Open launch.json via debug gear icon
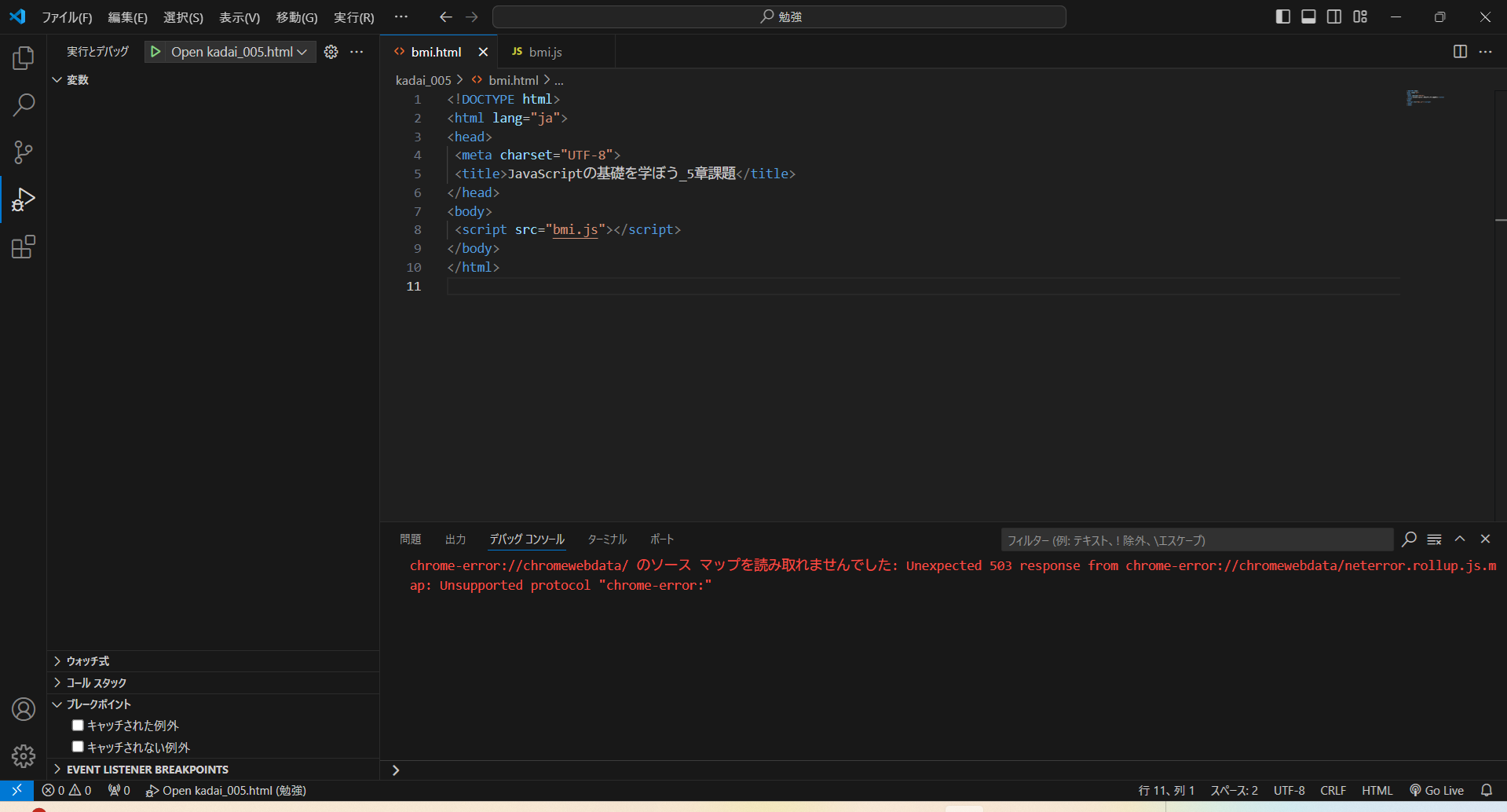The height and width of the screenshot is (812, 1507). tap(331, 52)
